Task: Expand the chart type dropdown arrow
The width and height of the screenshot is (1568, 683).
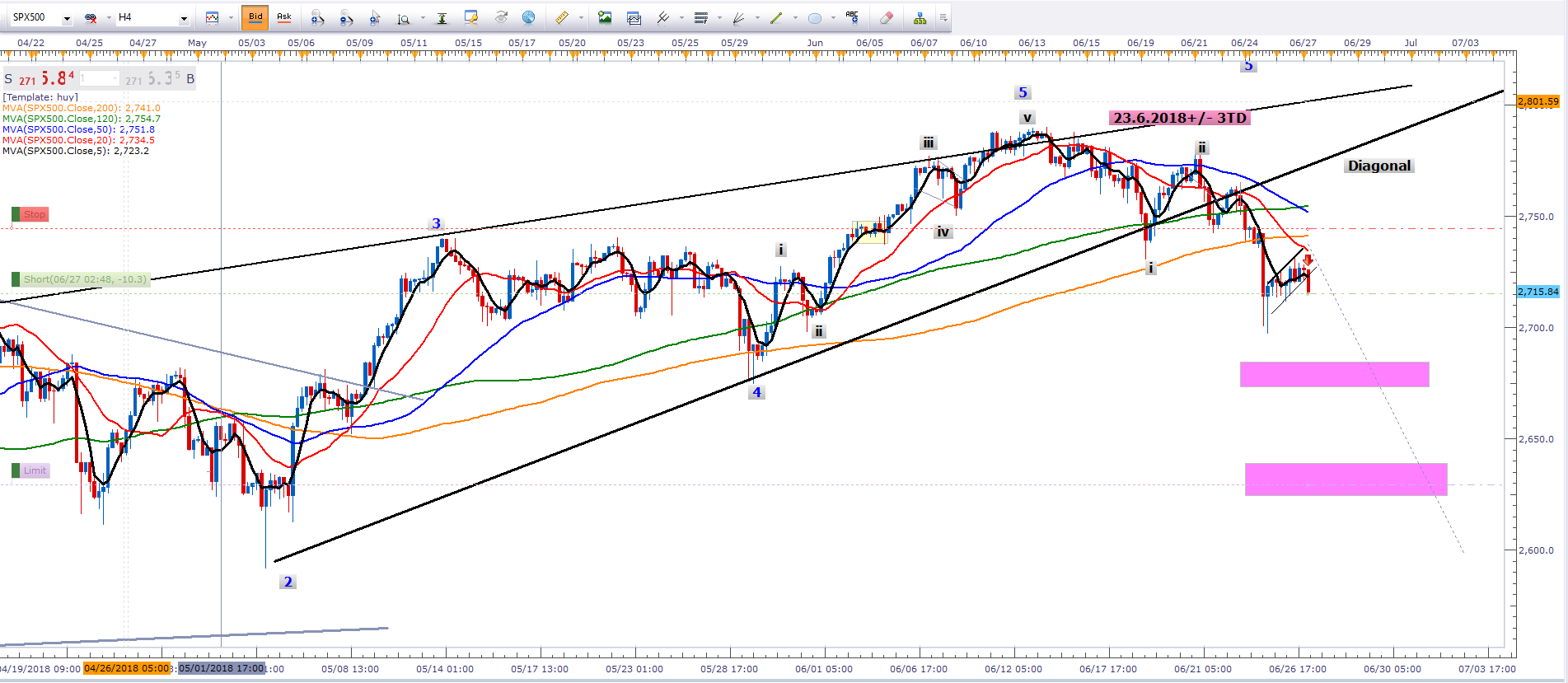Action: click(x=231, y=17)
